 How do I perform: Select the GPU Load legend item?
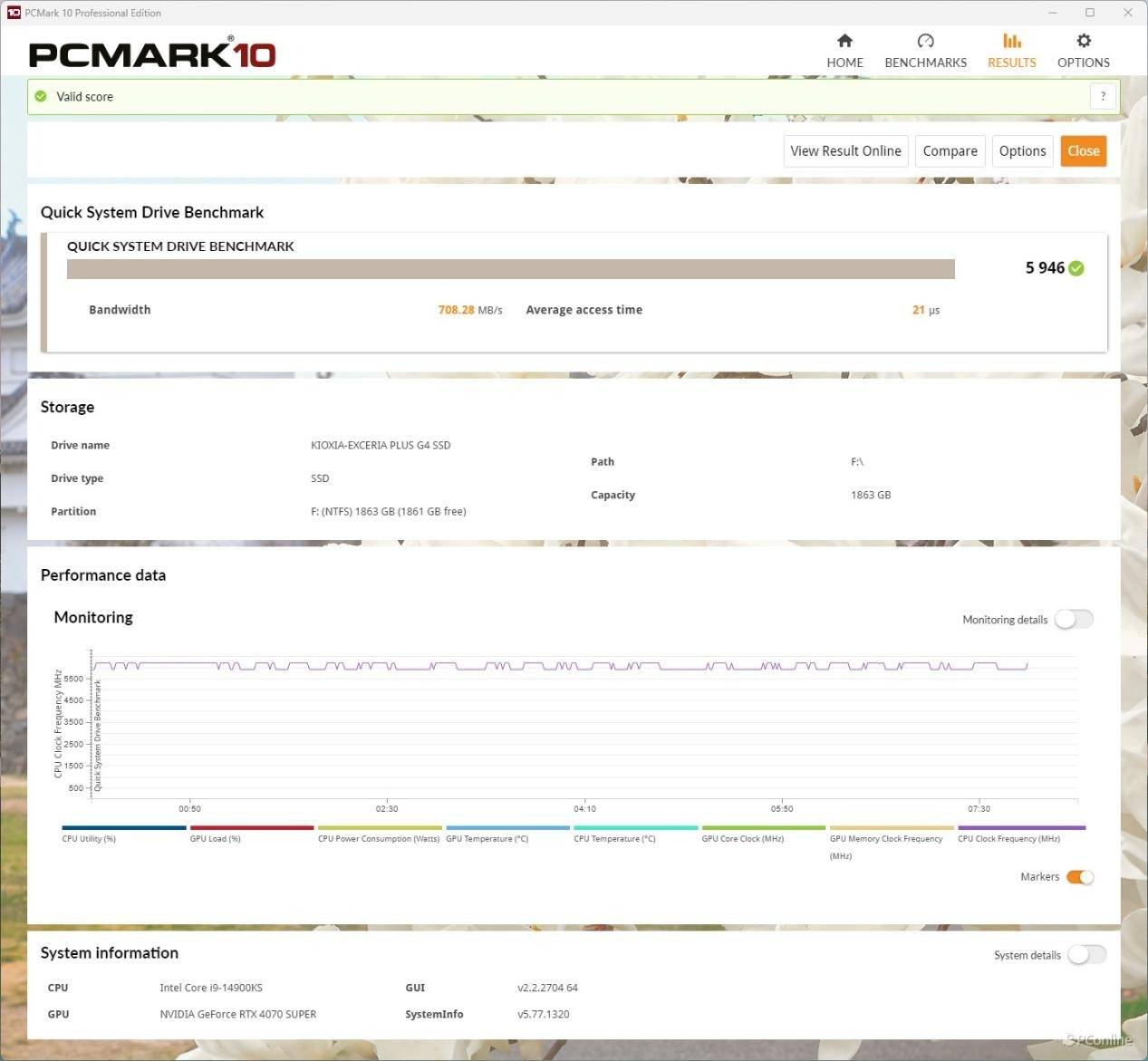point(252,833)
